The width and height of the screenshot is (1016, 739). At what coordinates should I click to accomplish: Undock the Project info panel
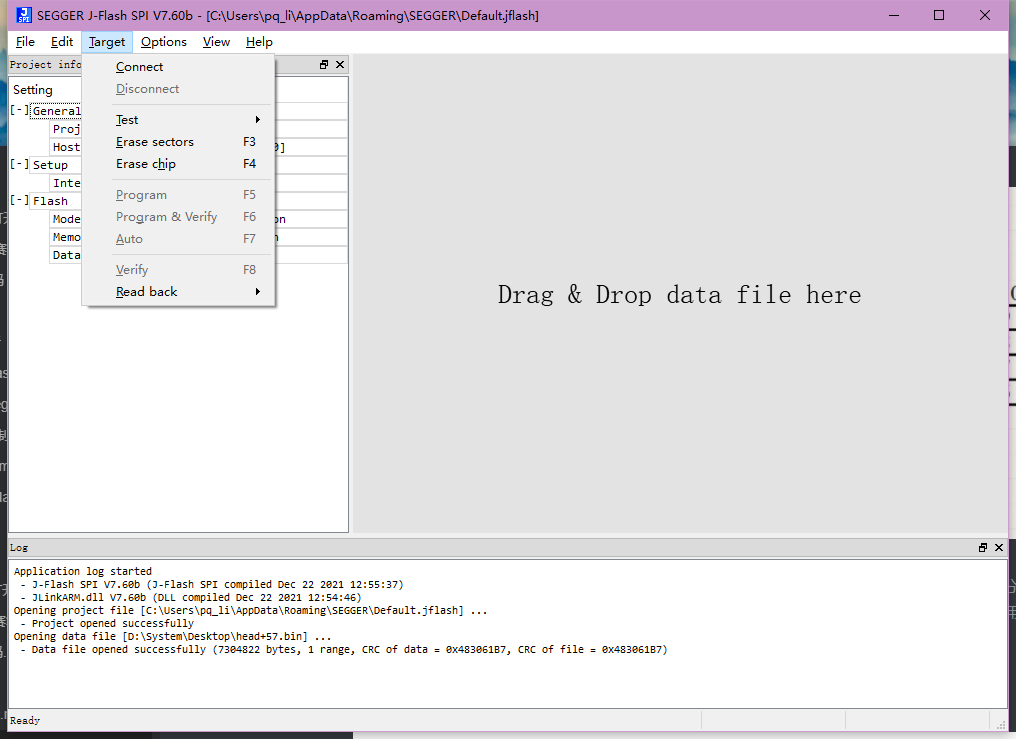[x=324, y=65]
